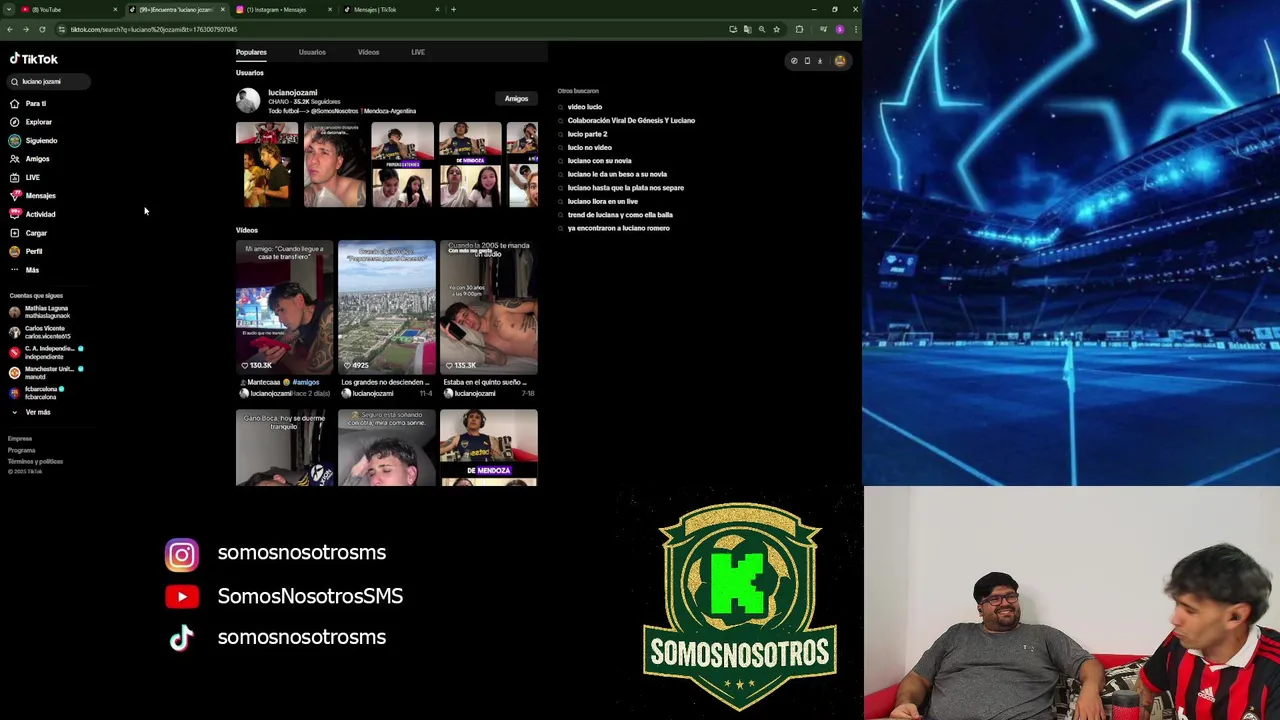Image resolution: width=1280 pixels, height=720 pixels.
Task: Open the Chrome extensions puzzle icon
Action: pyautogui.click(x=799, y=29)
